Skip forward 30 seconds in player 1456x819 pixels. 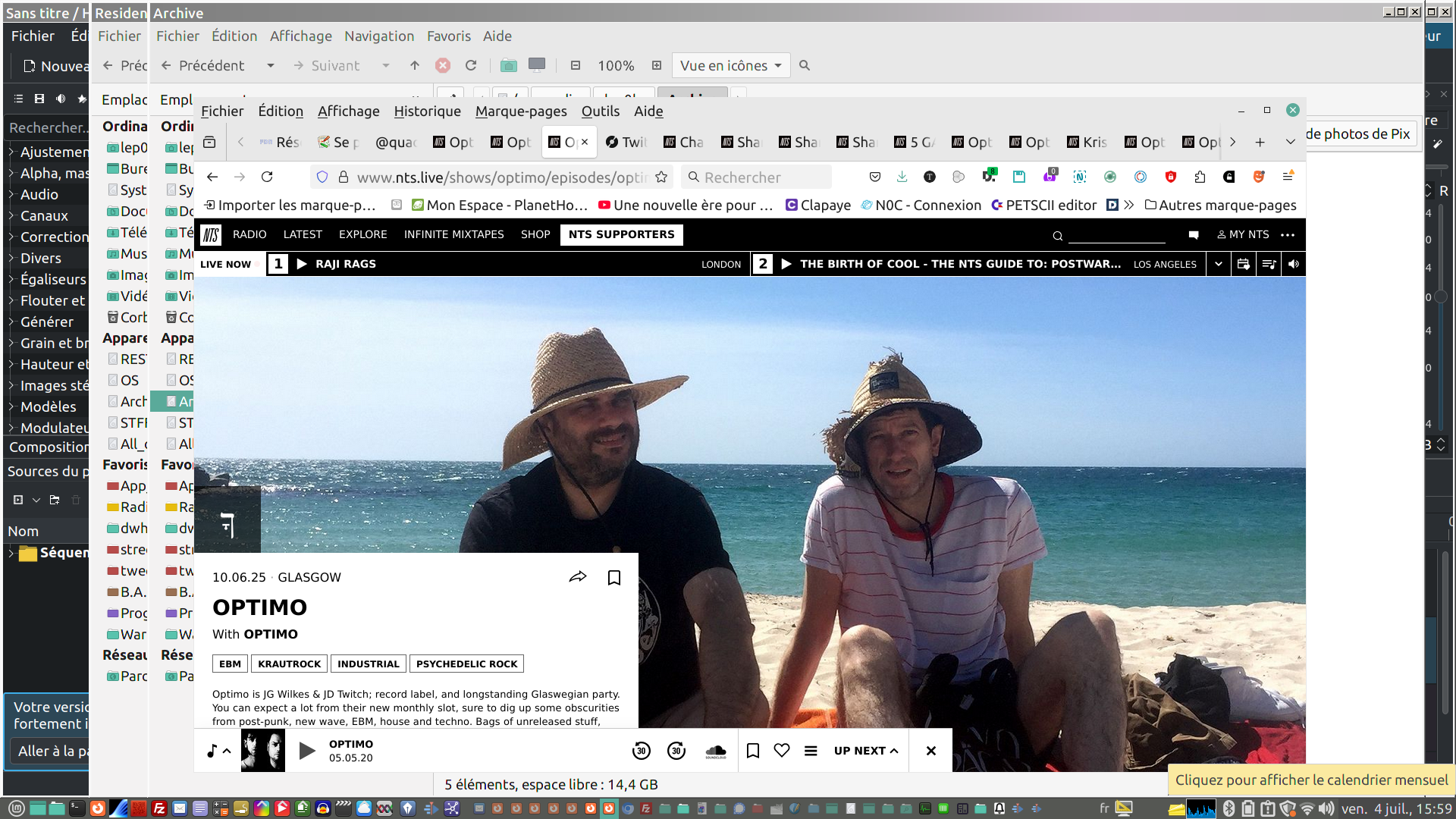[676, 751]
